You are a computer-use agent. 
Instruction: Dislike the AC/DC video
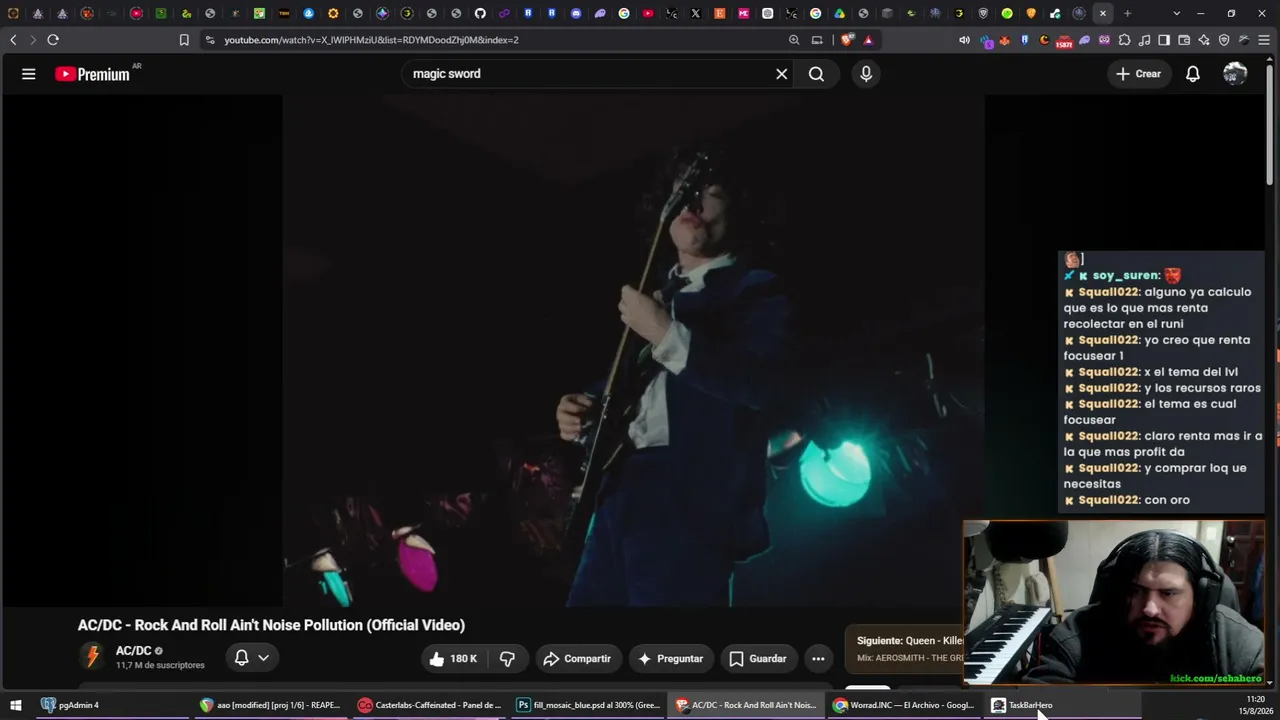pos(507,659)
